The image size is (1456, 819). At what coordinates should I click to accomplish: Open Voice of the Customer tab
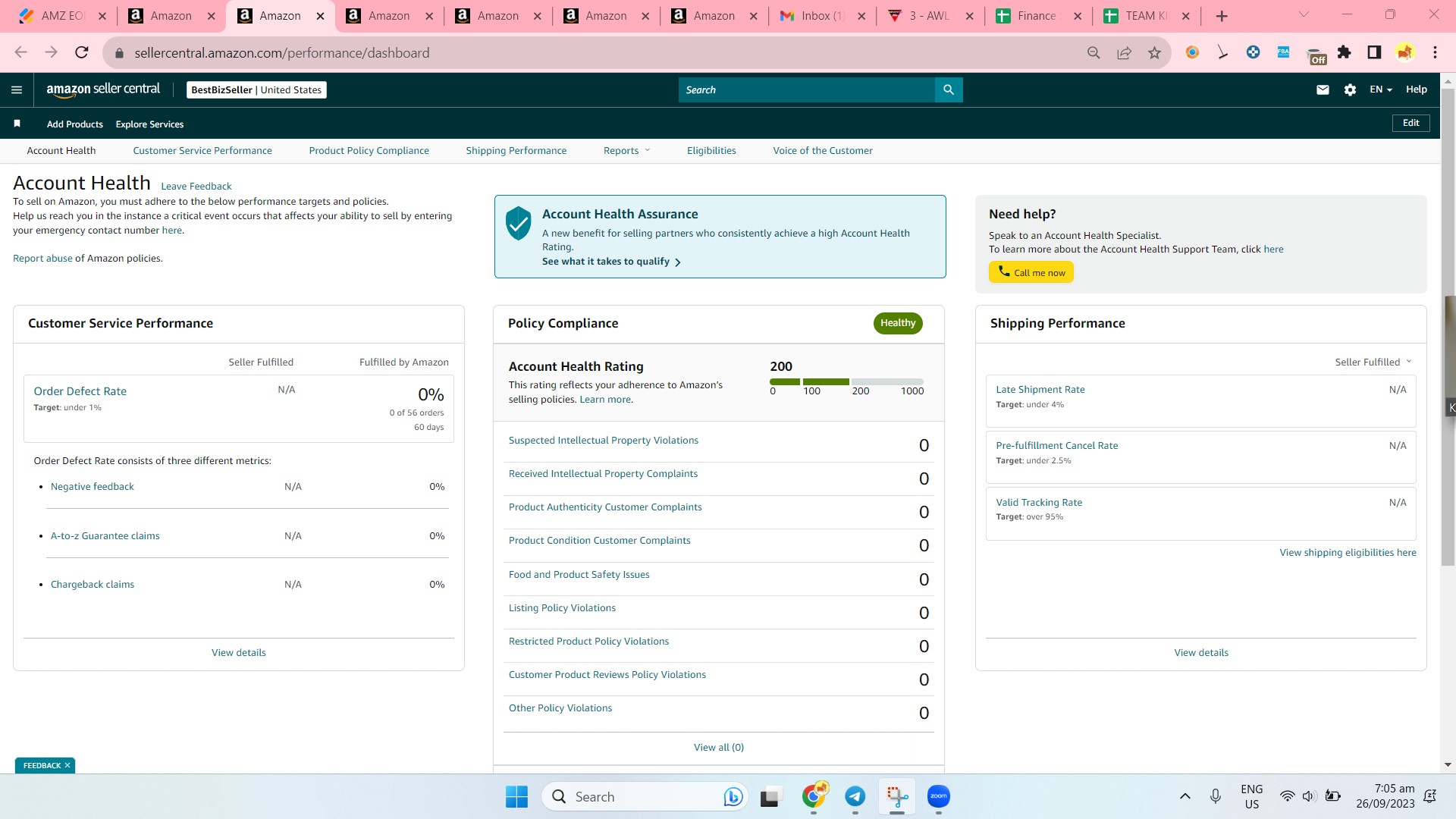click(823, 150)
